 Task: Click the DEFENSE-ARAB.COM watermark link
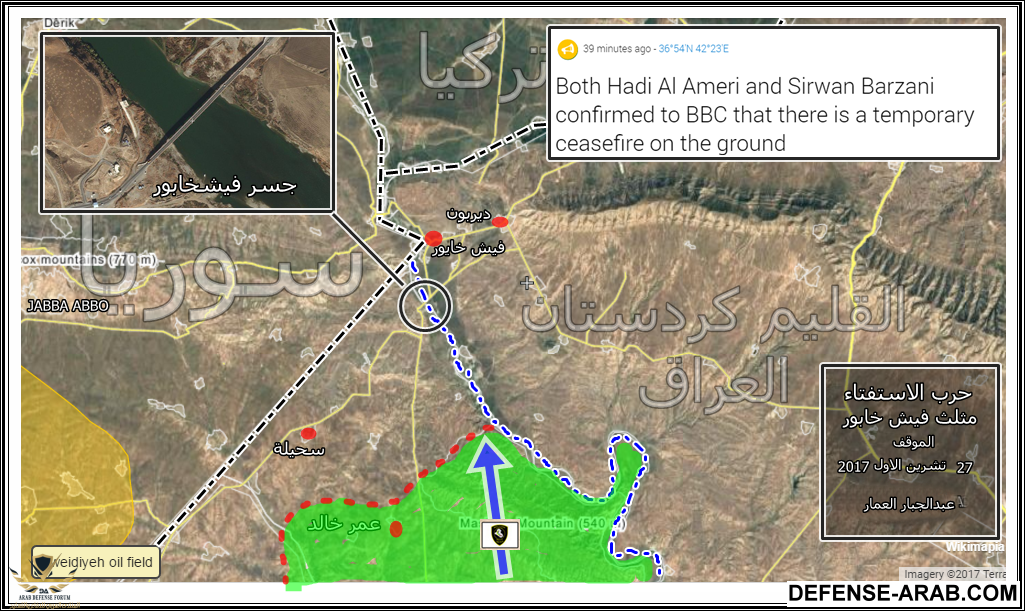(x=902, y=593)
